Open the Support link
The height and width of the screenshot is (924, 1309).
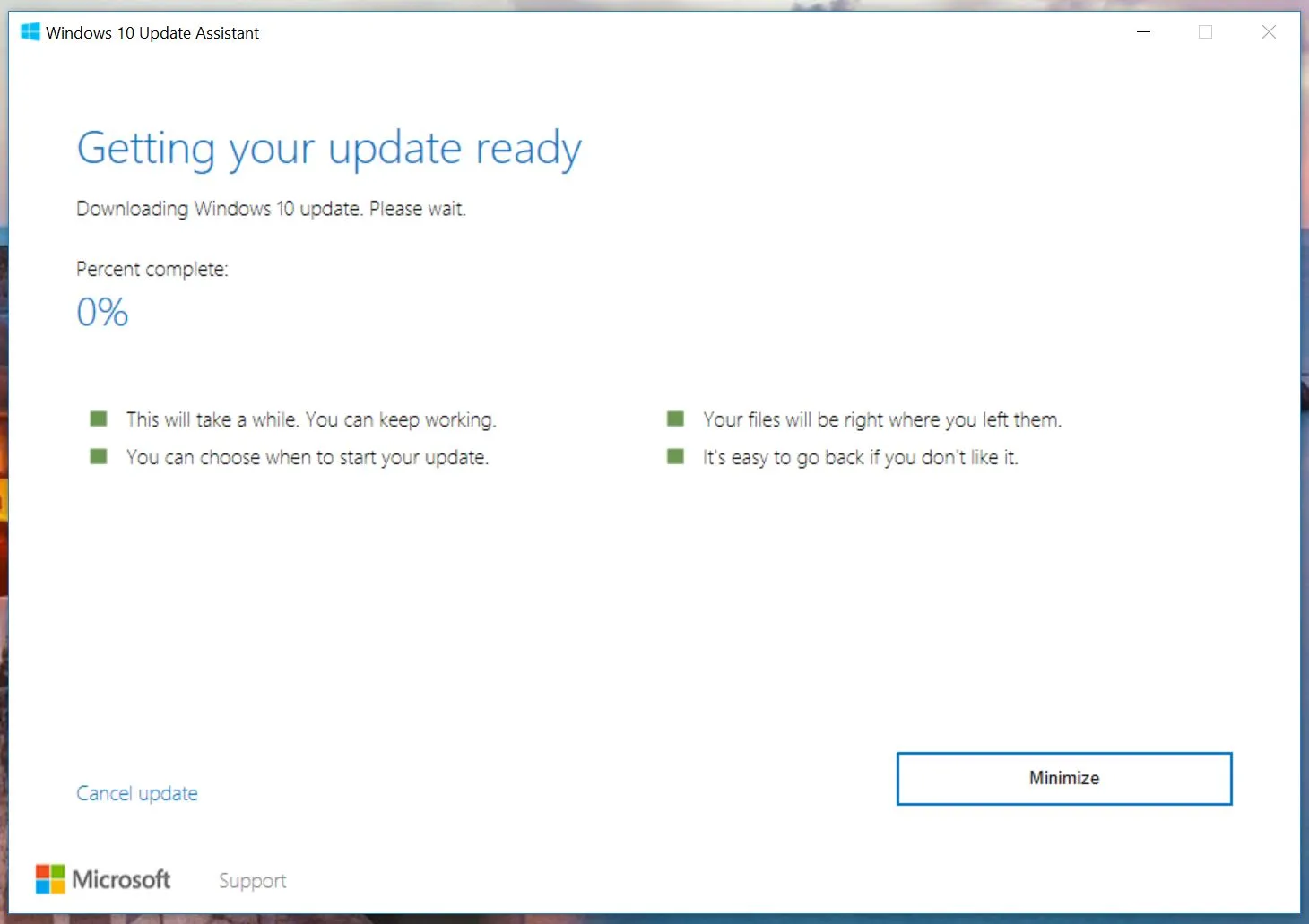[x=253, y=881]
